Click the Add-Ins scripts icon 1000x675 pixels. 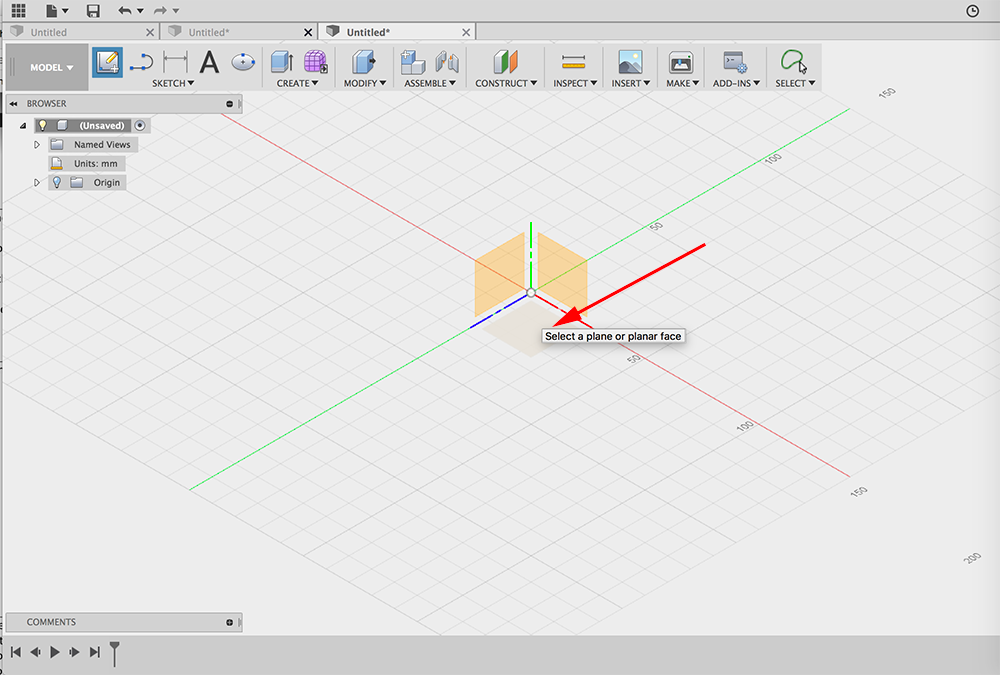click(x=735, y=63)
